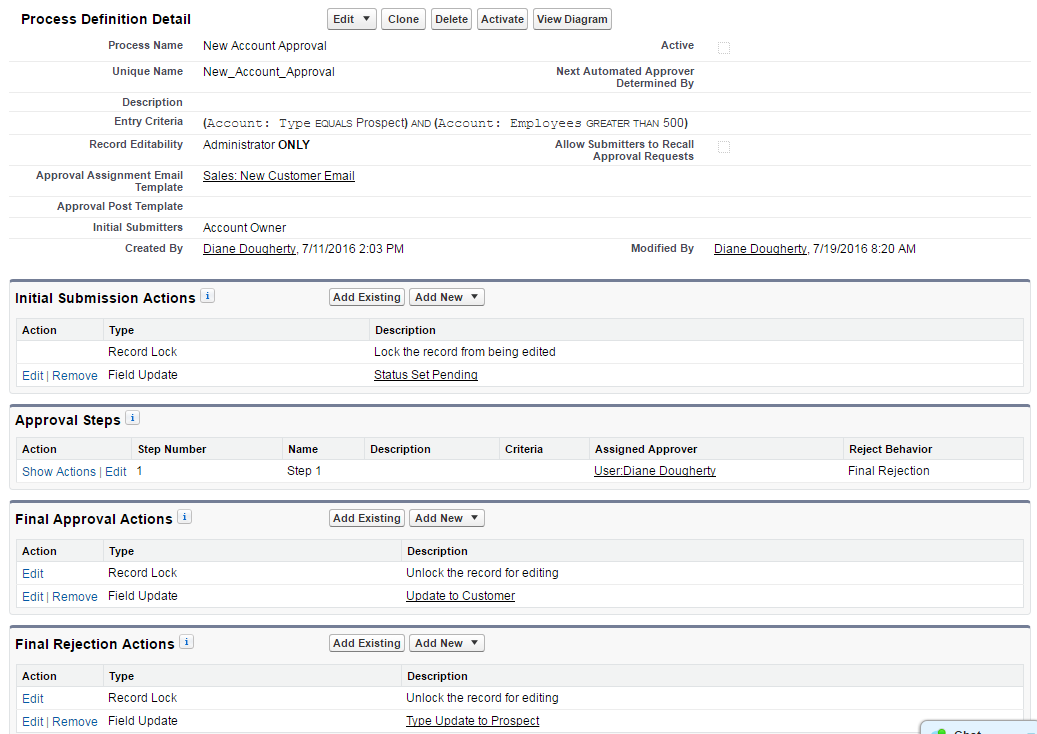Click 'Lock the record from being edited' text
This screenshot has width=1037, height=734.
464,352
